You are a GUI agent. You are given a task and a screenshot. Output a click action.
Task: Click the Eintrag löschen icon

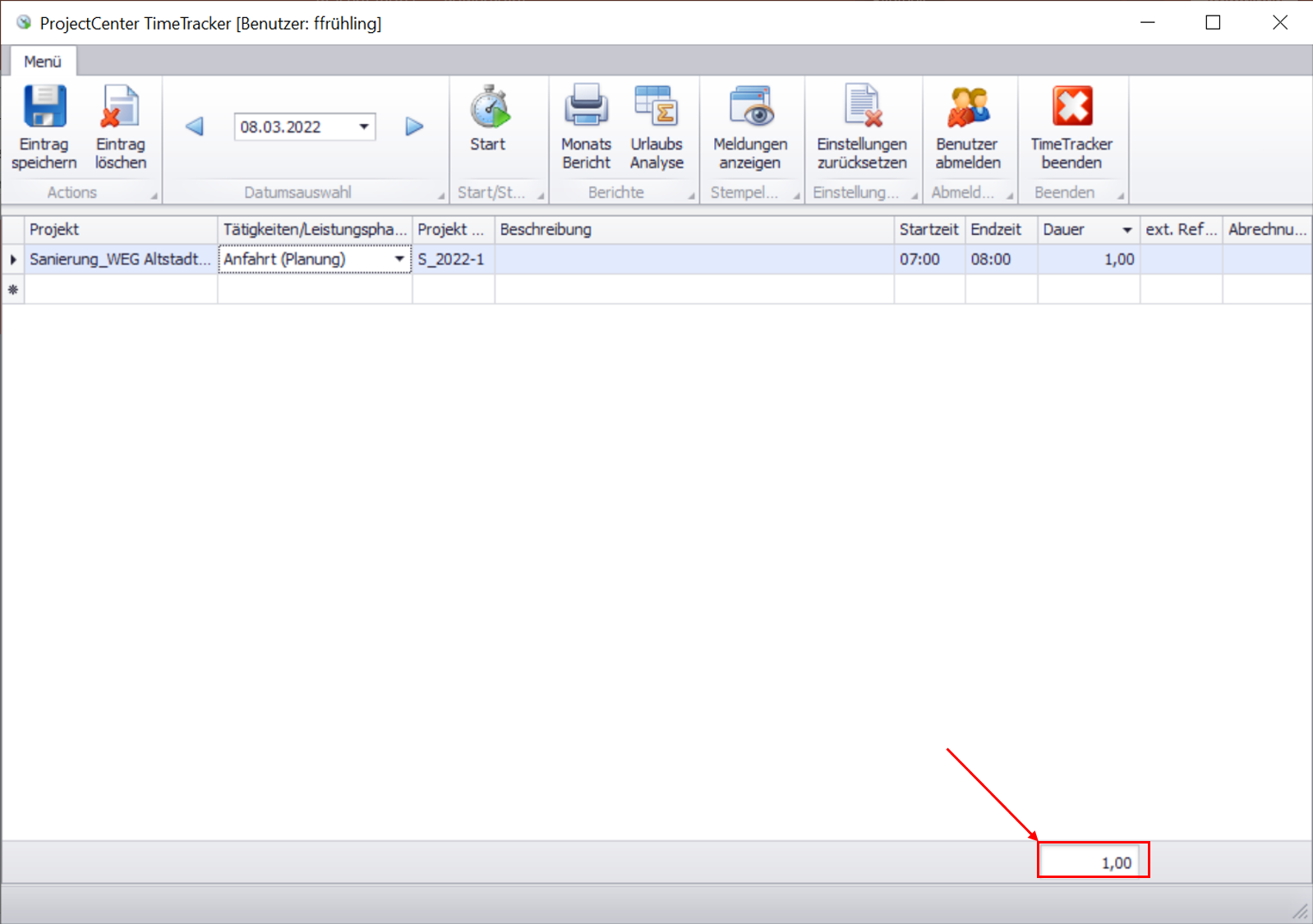[x=120, y=108]
